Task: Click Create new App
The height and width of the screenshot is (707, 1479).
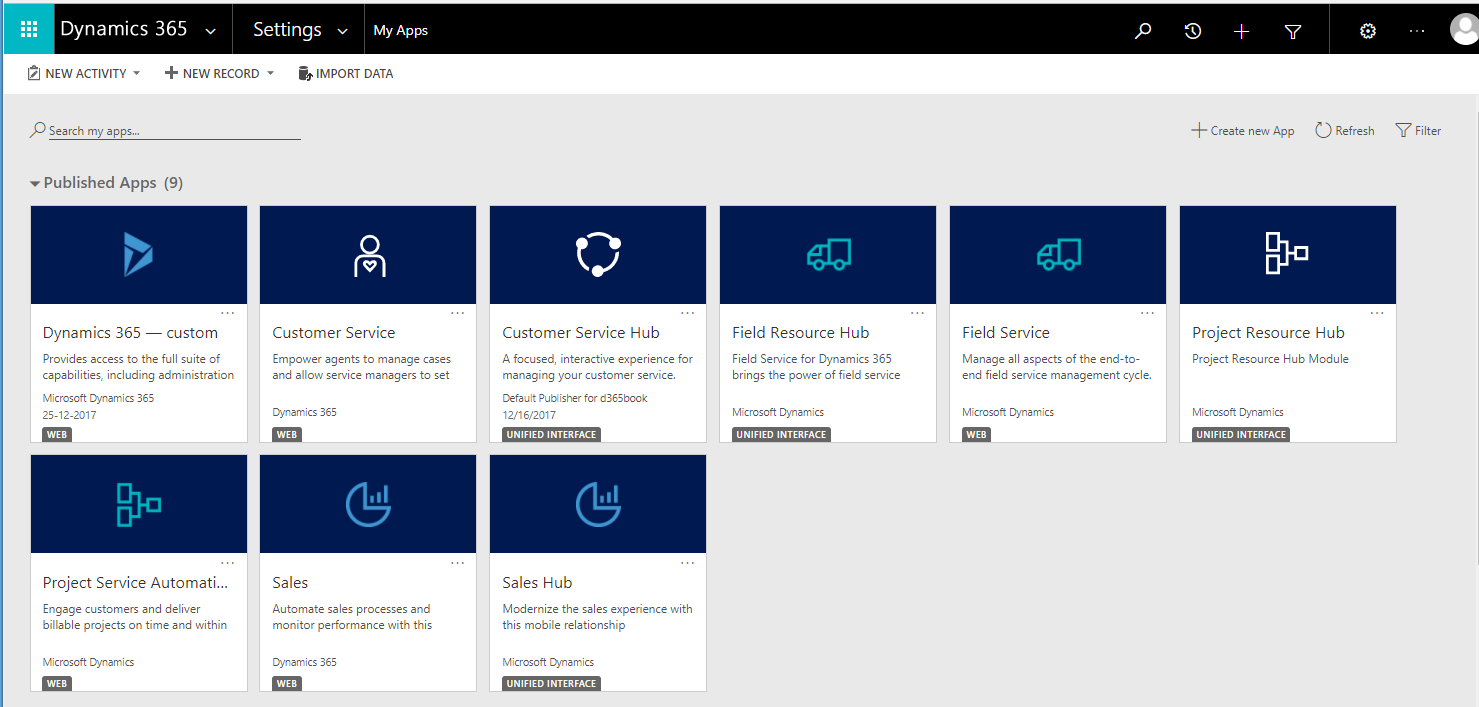Action: click(x=1243, y=131)
